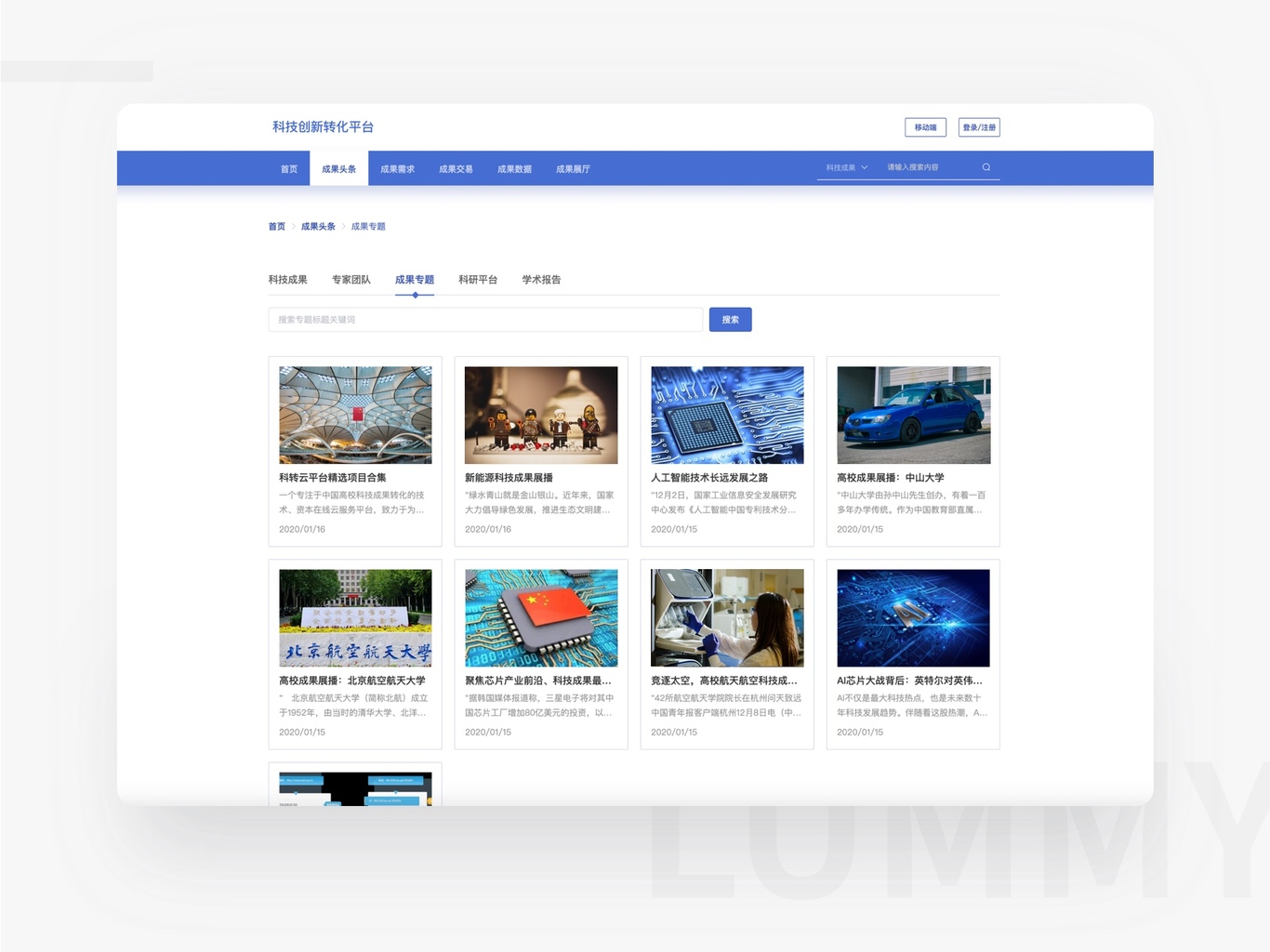Viewport: 1270px width, 952px height.
Task: Open the figurines thumbnail of 新能源科技成果展播
Action: point(541,415)
